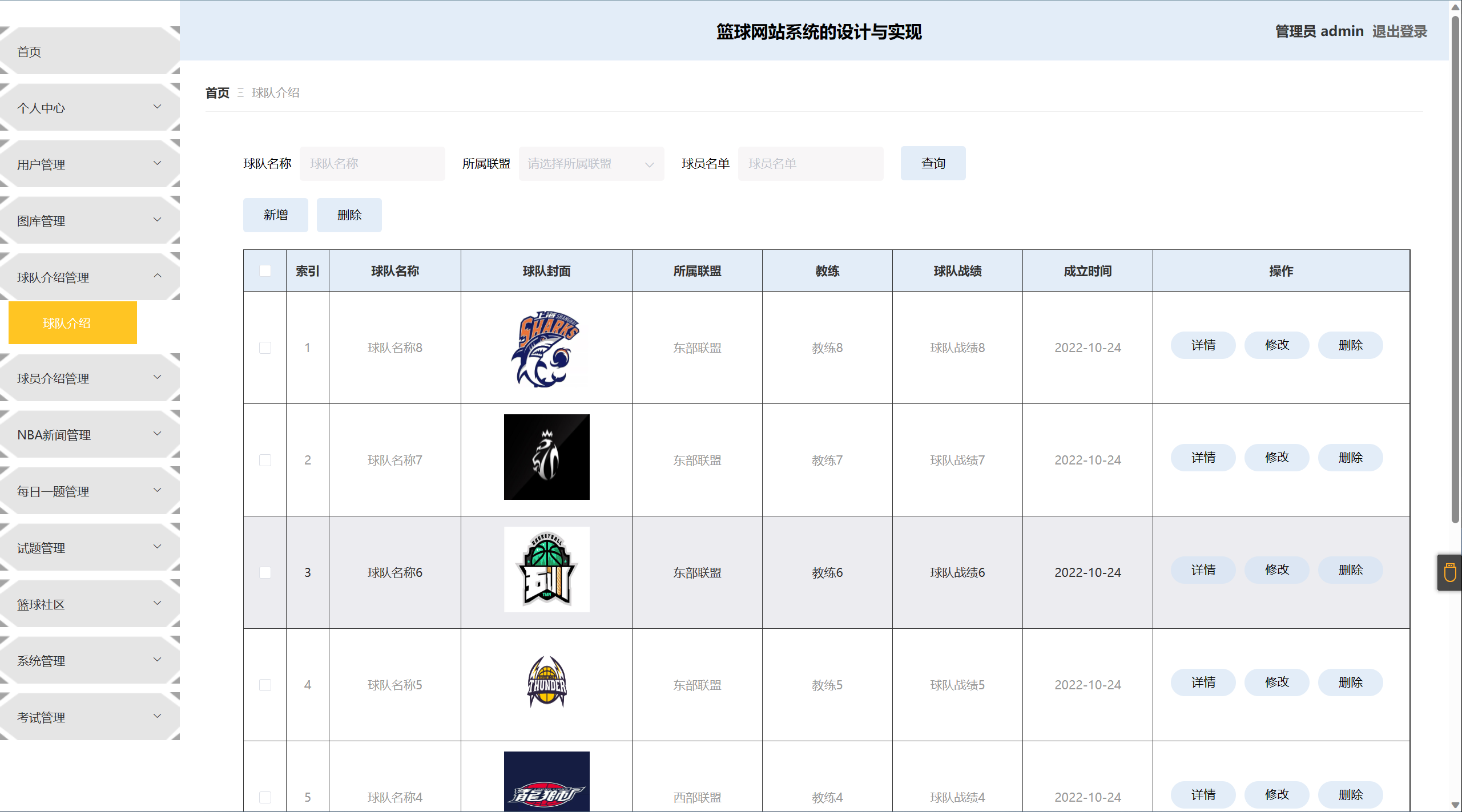Expand the 球员介绍管理 sidebar menu
The width and height of the screenshot is (1462, 812).
click(90, 378)
